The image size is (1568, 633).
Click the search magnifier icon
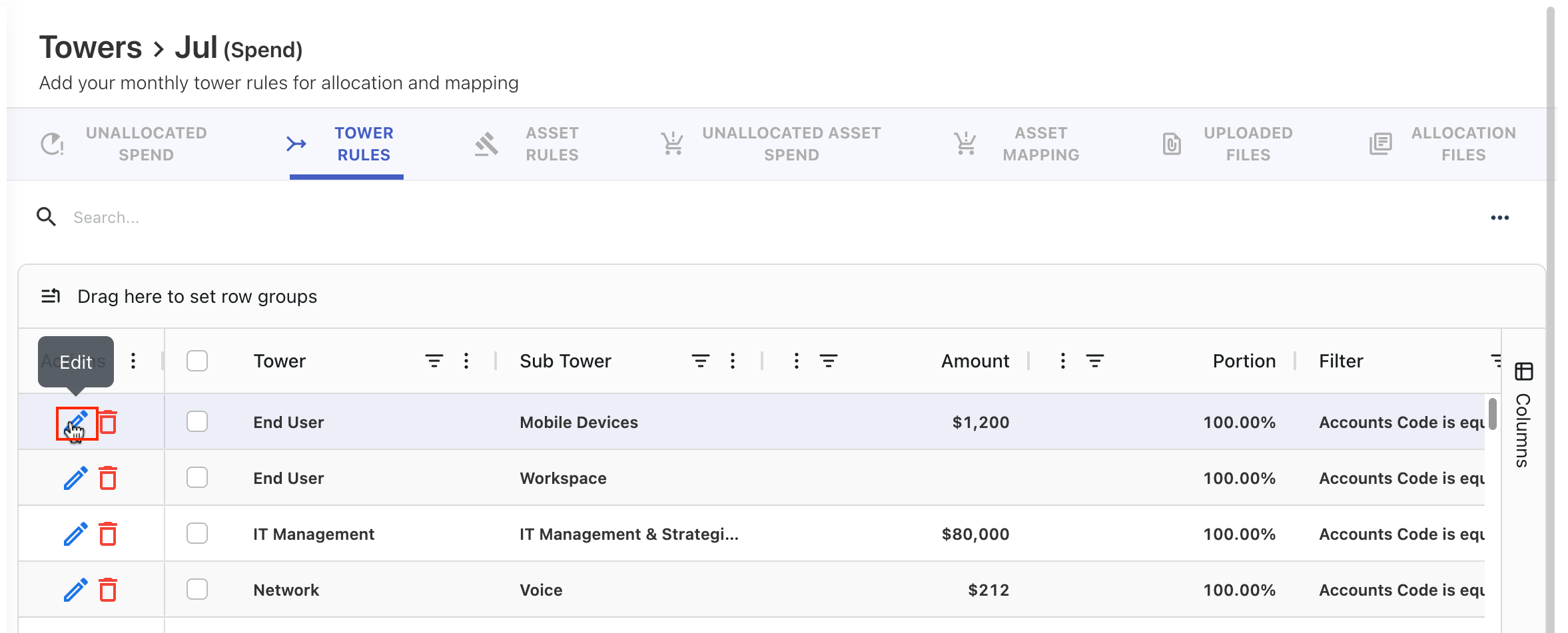coord(46,217)
